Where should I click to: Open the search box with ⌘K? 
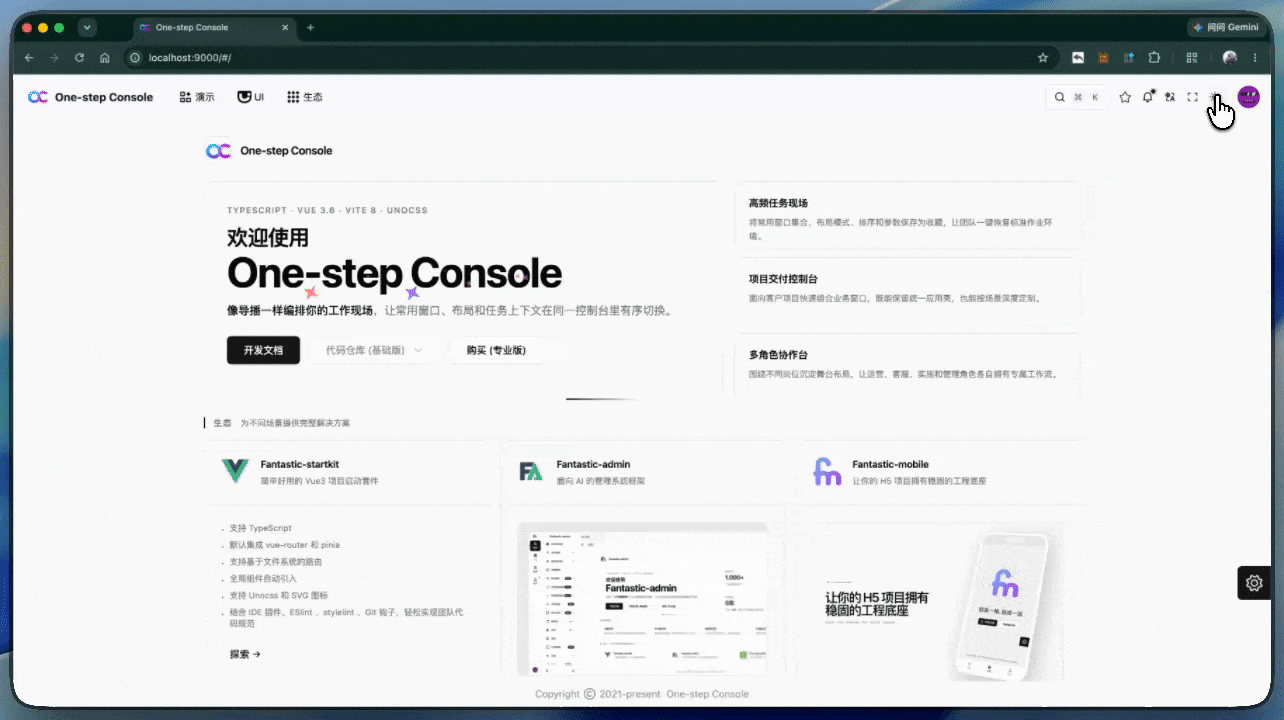click(1076, 97)
